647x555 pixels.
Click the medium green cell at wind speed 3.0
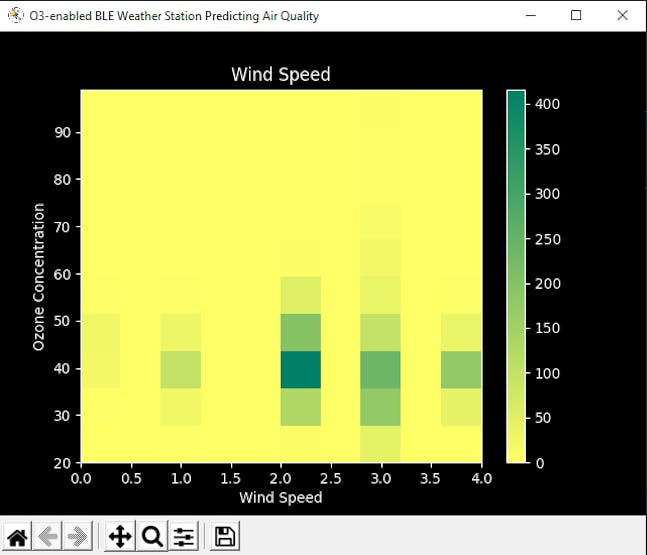tap(380, 369)
